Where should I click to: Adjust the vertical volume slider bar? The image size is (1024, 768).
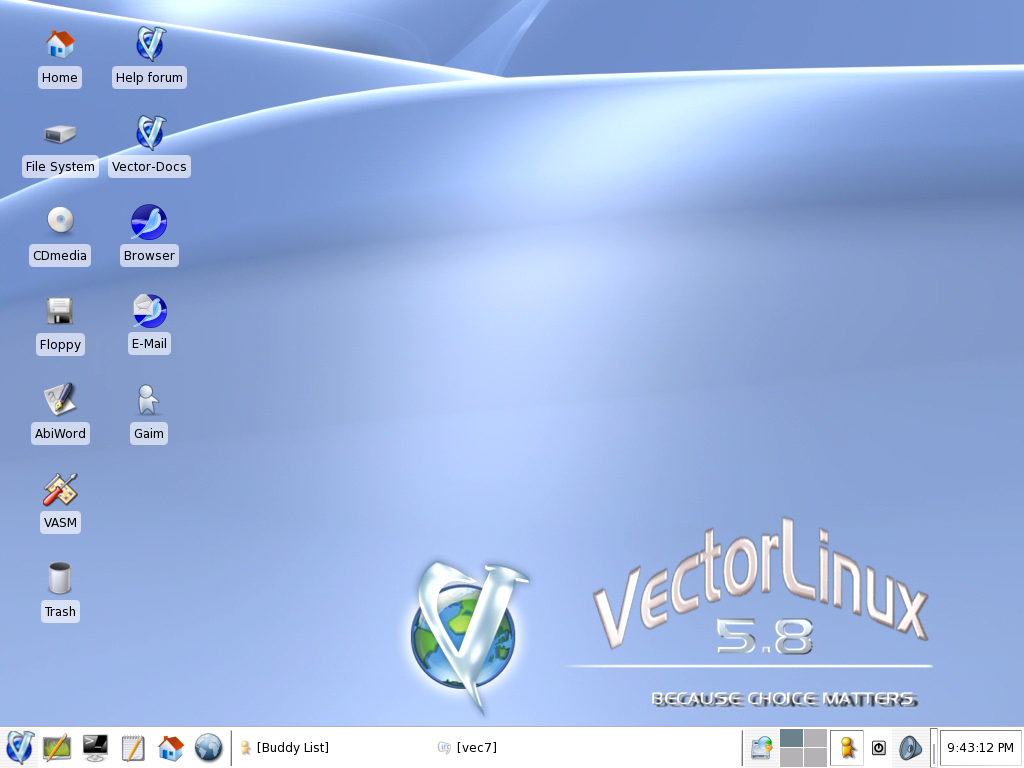[934, 748]
